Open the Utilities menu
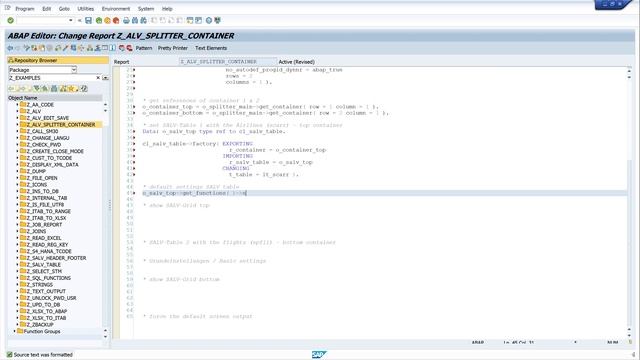The image size is (640, 360). click(85, 9)
